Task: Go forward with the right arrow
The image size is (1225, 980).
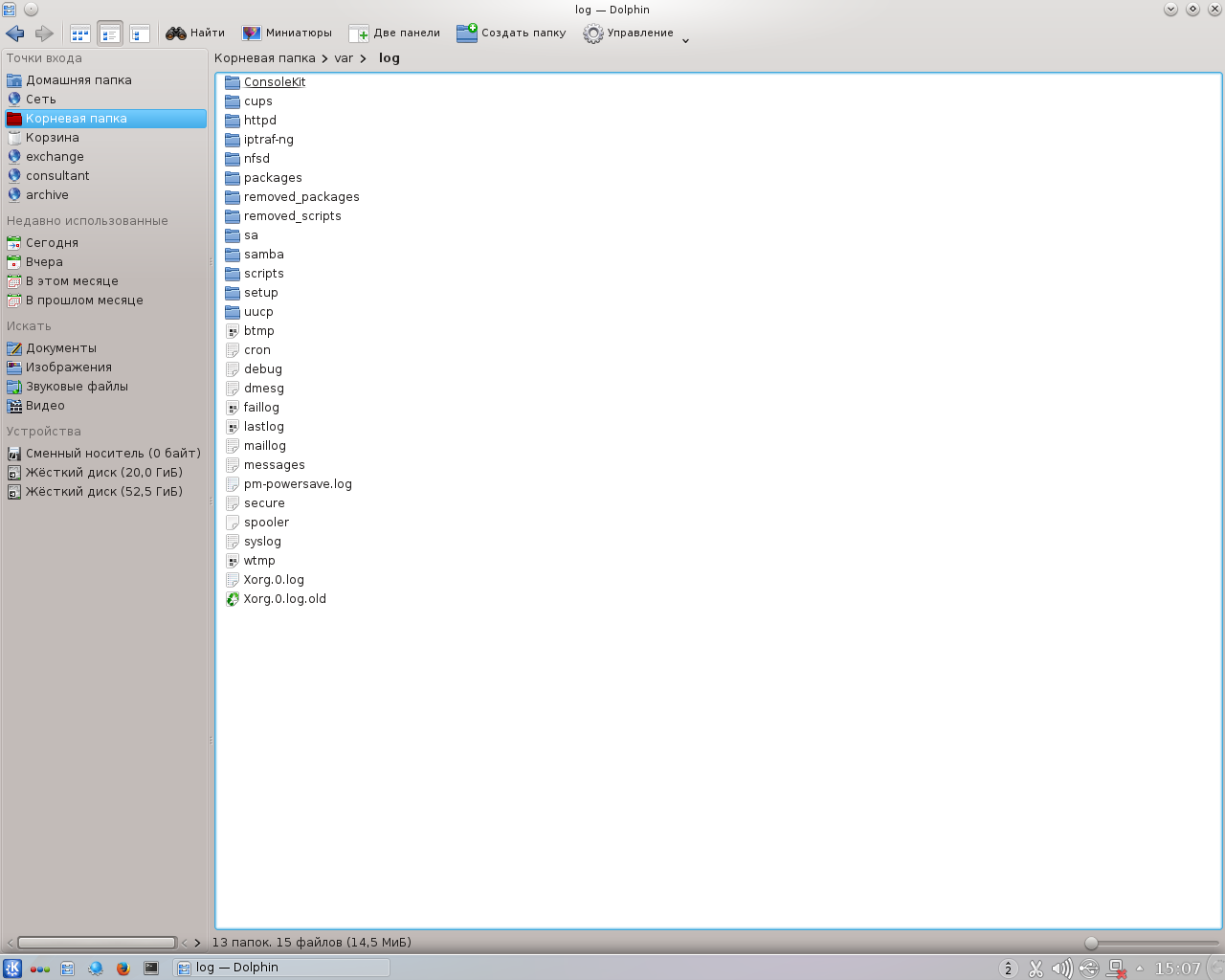Action: (44, 33)
